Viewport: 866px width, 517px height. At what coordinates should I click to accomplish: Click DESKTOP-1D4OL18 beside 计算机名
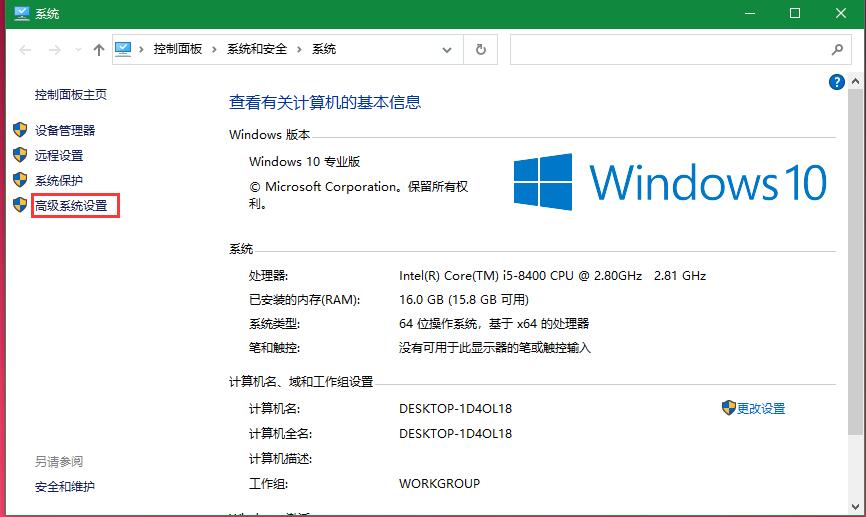pyautogui.click(x=455, y=409)
